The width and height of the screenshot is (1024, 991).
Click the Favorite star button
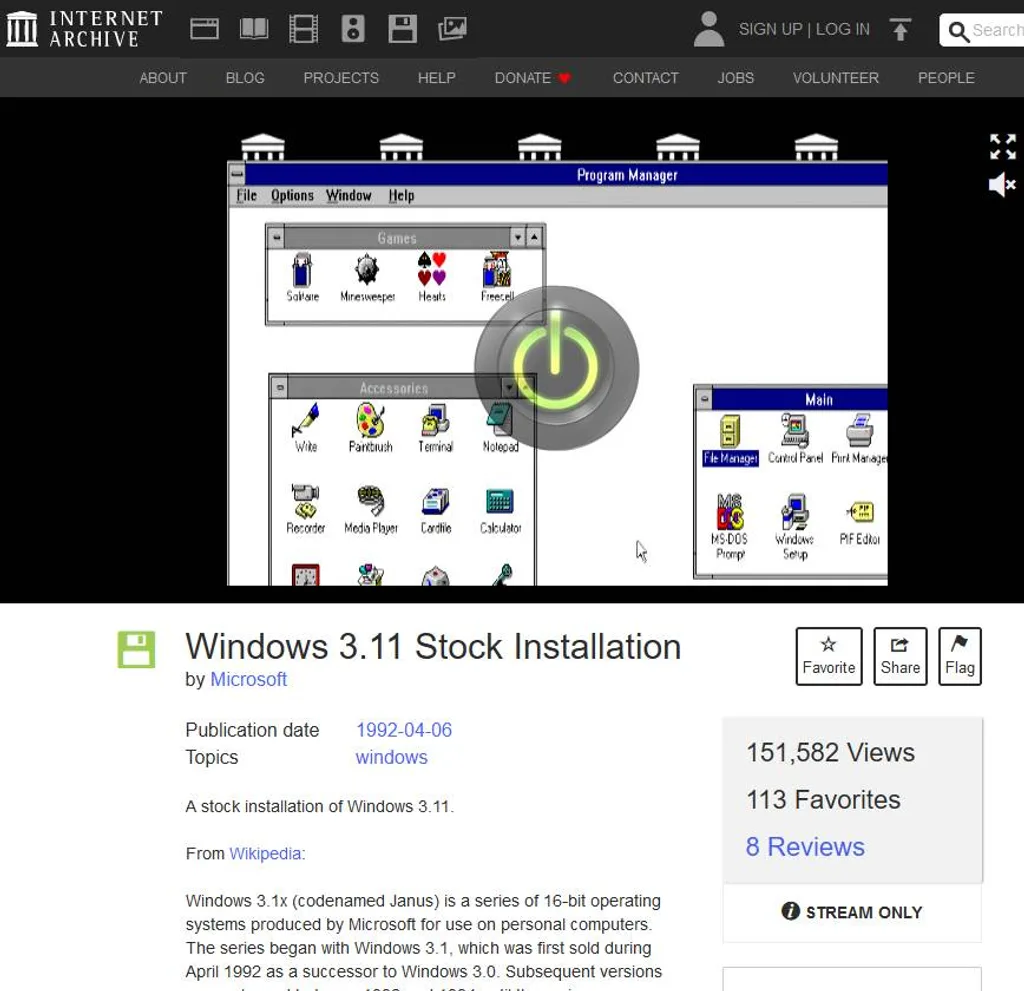click(829, 656)
